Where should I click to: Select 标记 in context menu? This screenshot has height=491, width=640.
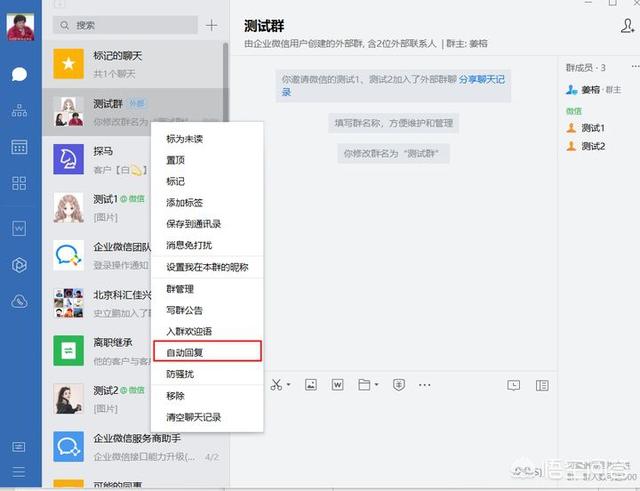(x=207, y=181)
